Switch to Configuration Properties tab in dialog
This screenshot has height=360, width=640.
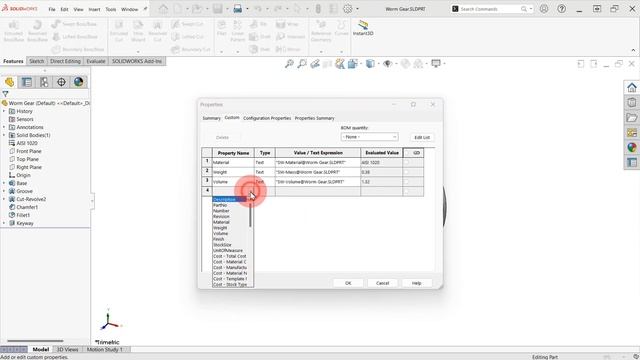pos(267,118)
